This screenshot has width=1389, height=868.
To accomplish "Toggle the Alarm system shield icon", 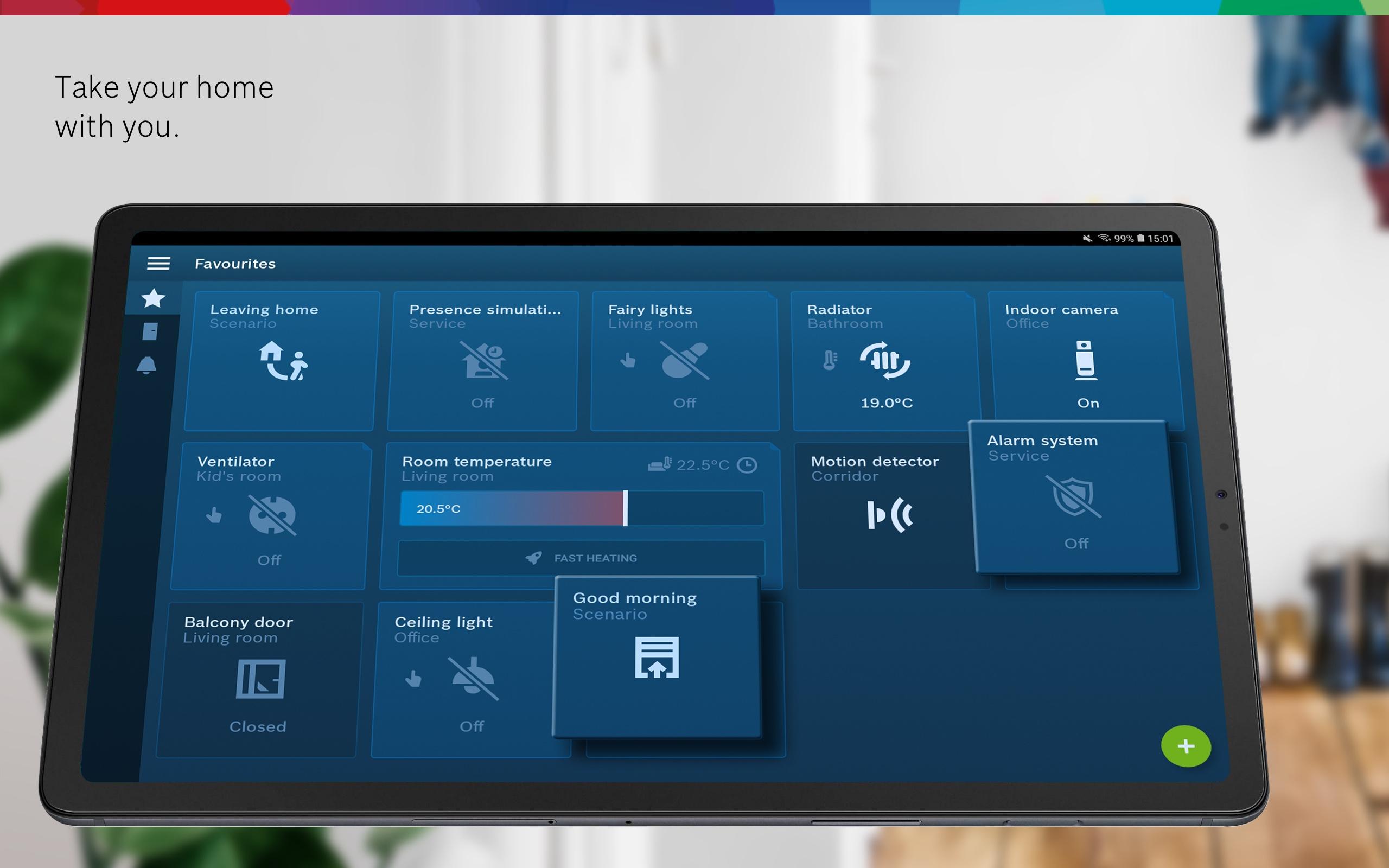I will click(x=1073, y=496).
